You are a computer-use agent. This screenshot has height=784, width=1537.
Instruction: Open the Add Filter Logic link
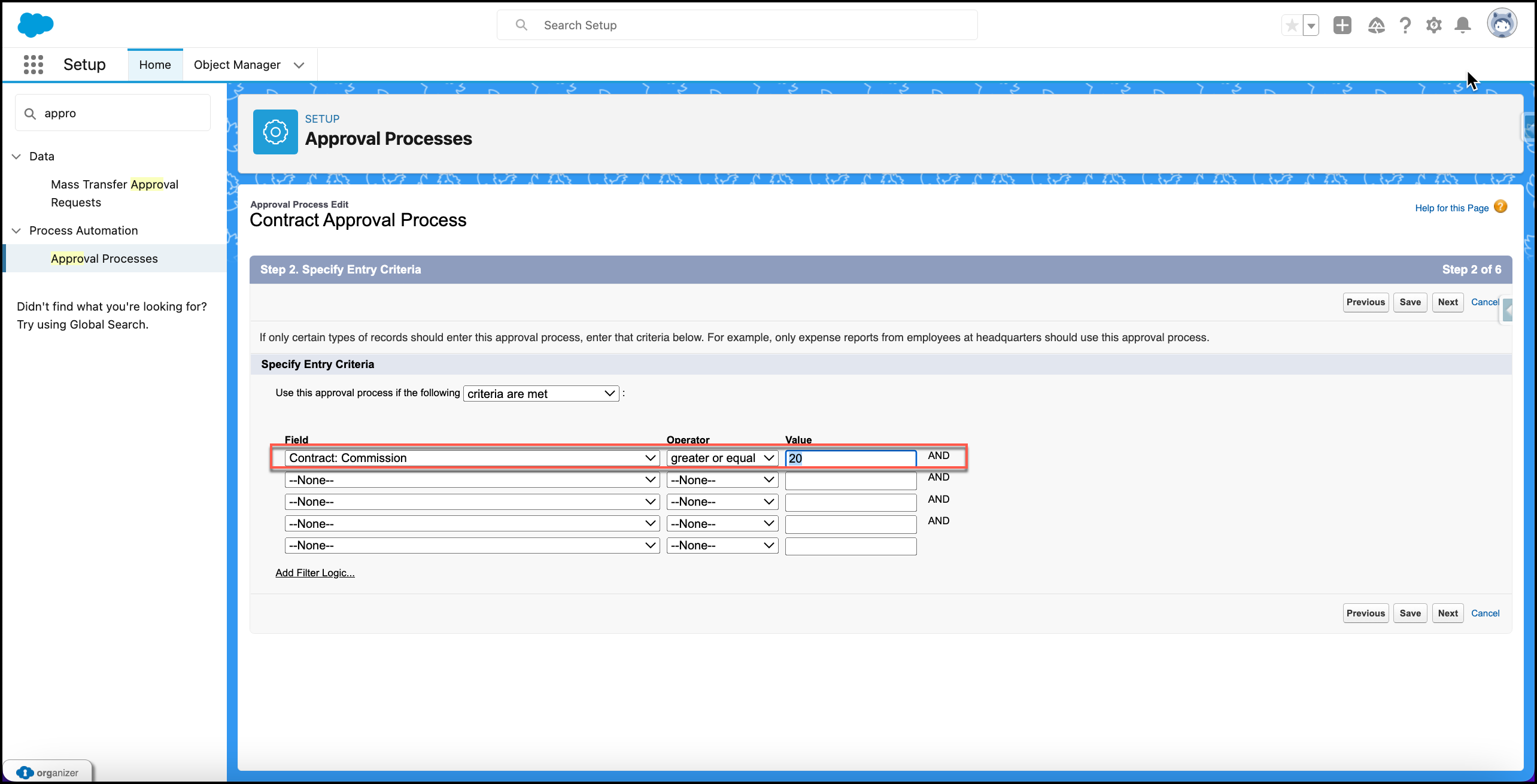[315, 573]
